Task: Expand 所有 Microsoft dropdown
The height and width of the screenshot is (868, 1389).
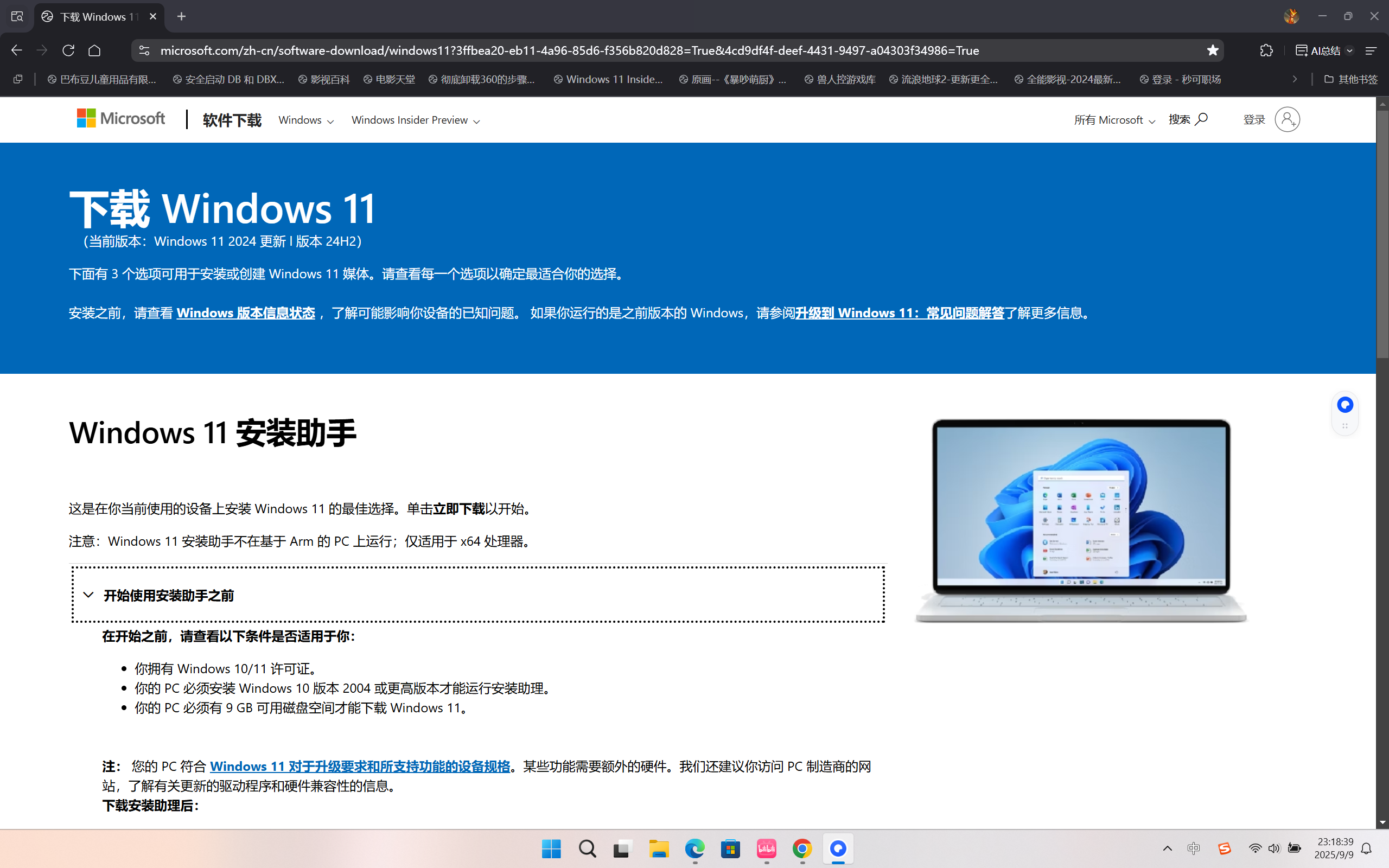Action: click(x=1114, y=120)
